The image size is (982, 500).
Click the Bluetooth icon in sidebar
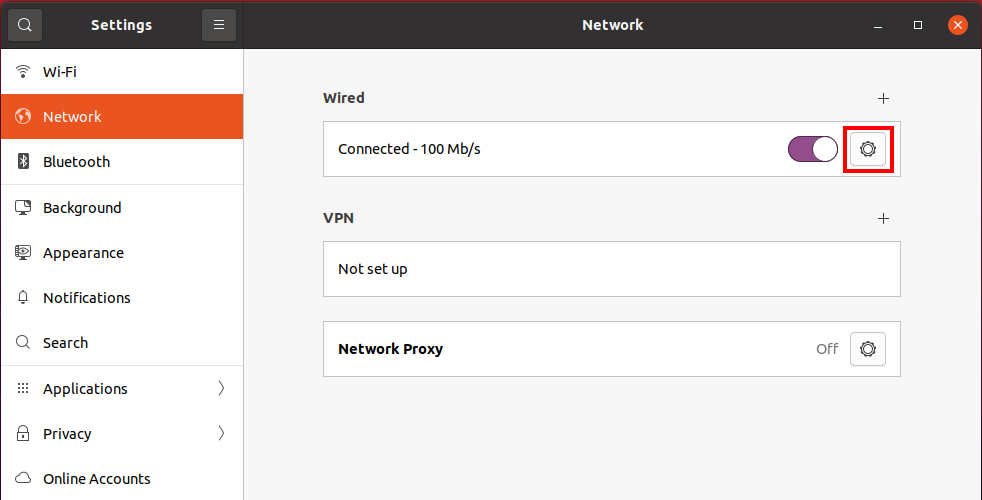coord(24,162)
